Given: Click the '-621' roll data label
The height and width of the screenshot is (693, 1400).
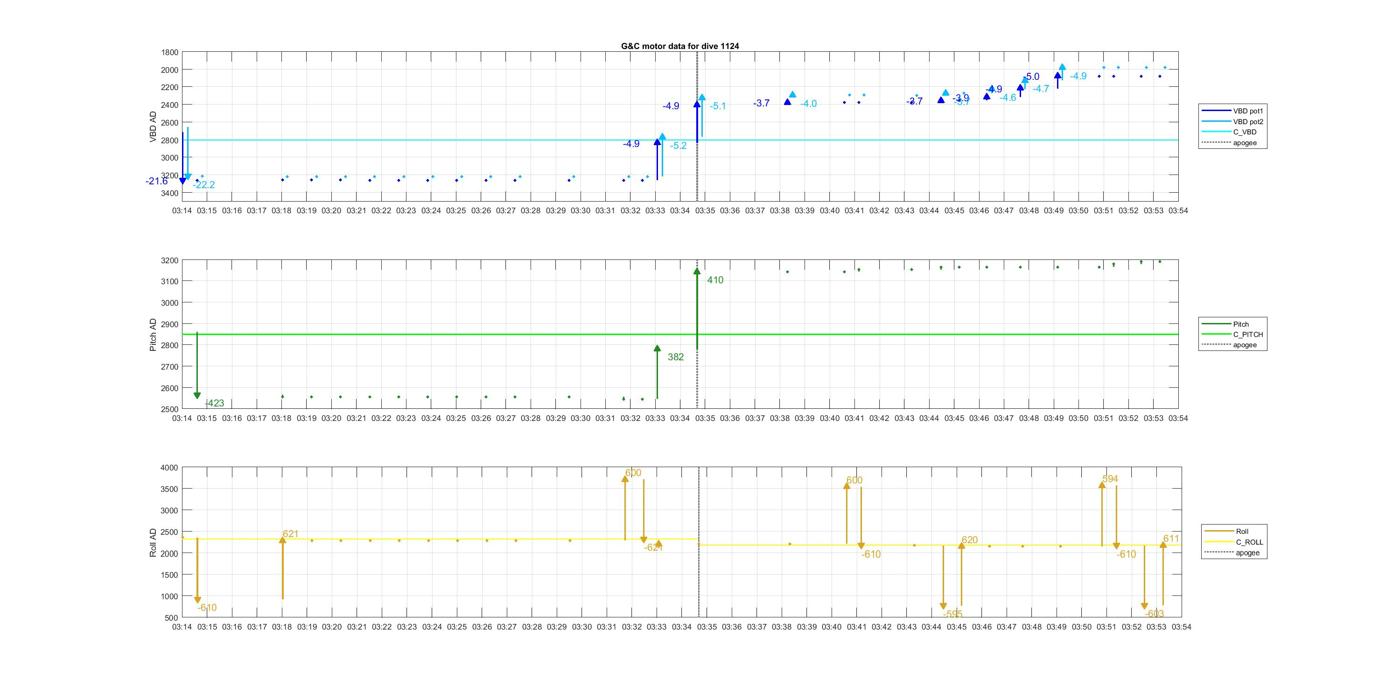Looking at the screenshot, I should pos(653,547).
